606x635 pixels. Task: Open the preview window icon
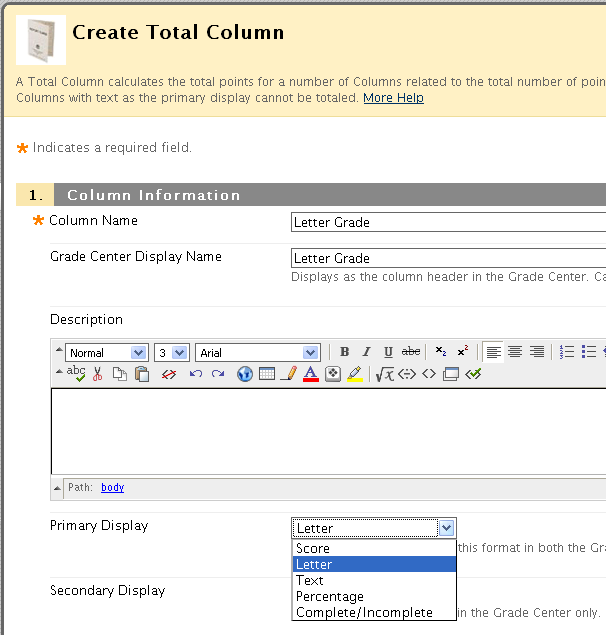(x=451, y=374)
